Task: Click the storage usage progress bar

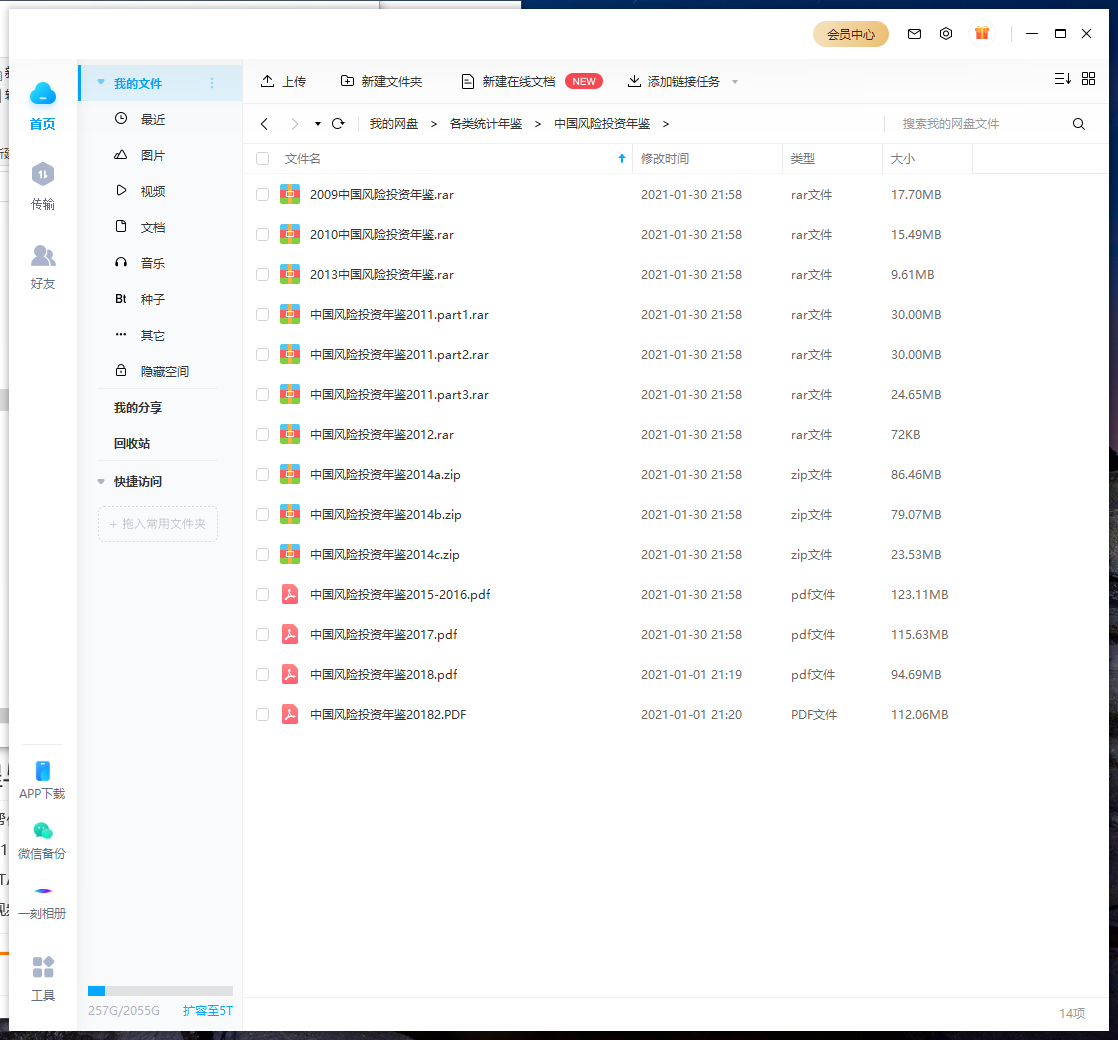Action: [160, 991]
